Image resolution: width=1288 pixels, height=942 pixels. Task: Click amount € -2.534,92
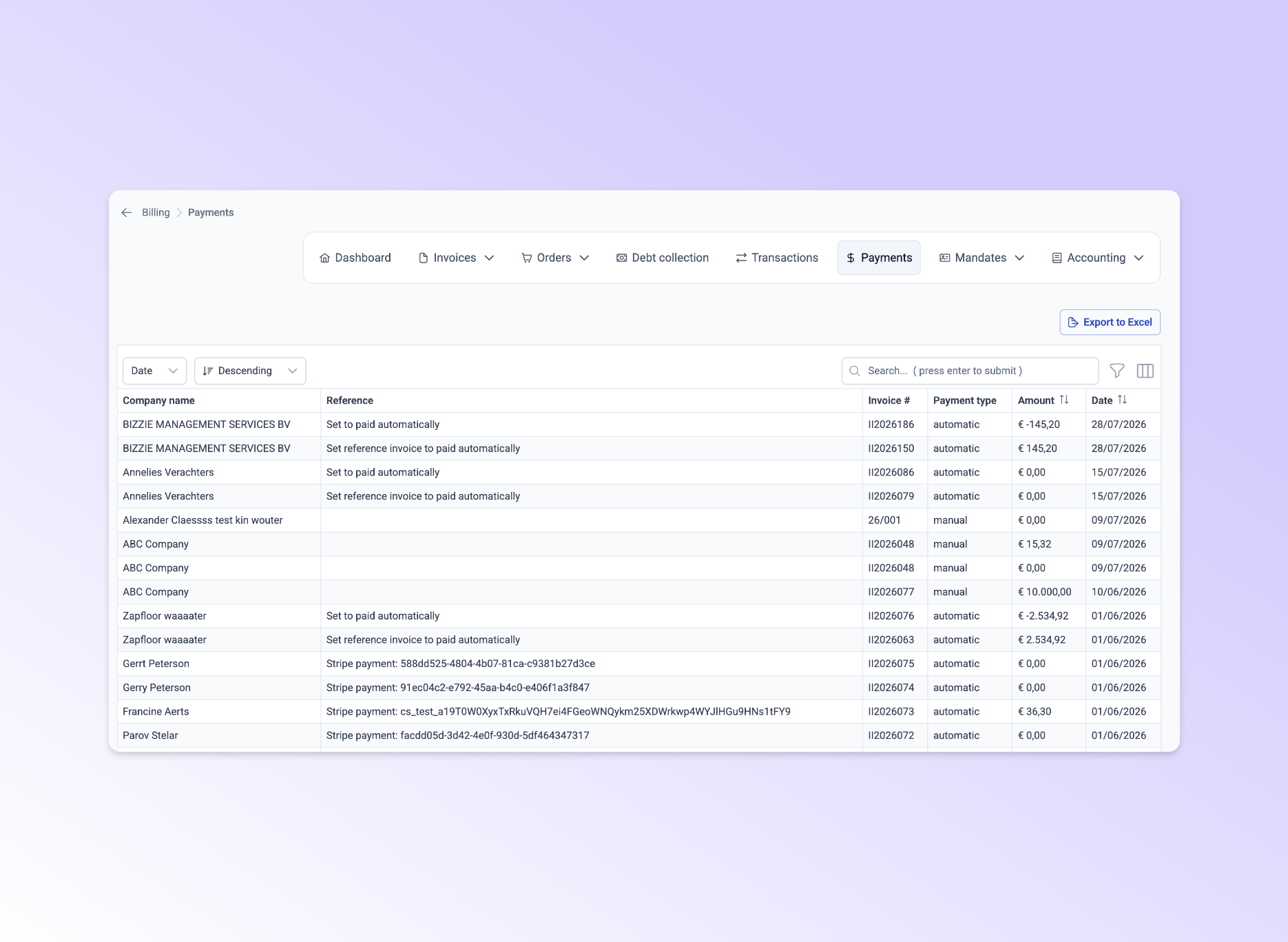[x=1043, y=616]
